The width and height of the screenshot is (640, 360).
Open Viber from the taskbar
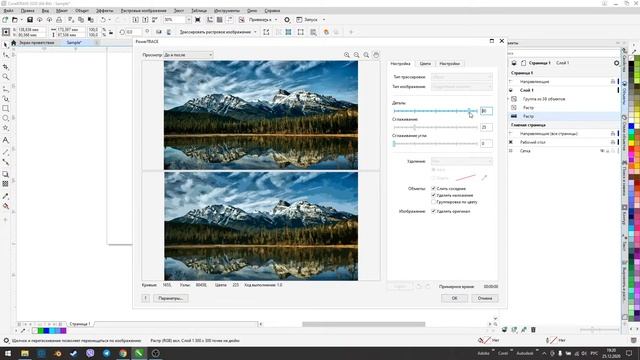pos(90,353)
